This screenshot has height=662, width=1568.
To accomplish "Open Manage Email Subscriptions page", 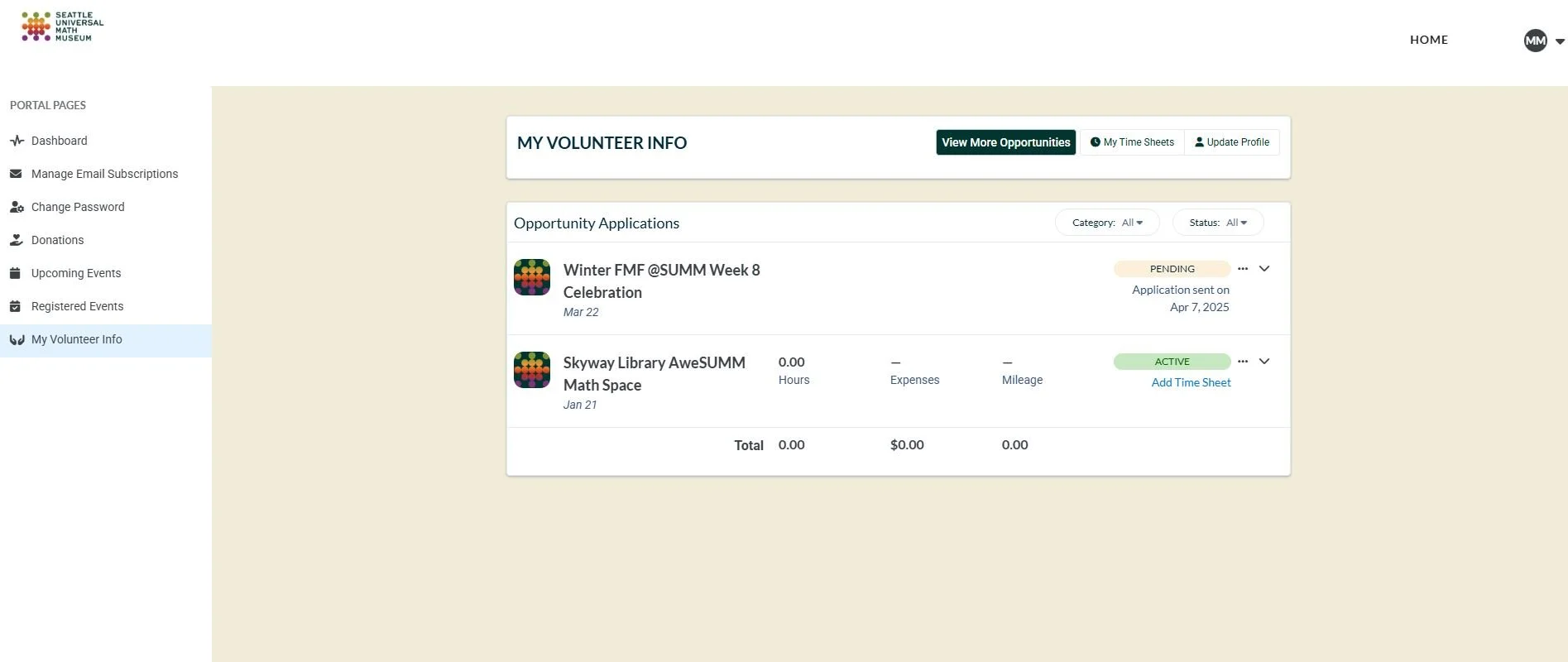I will pyautogui.click(x=106, y=174).
